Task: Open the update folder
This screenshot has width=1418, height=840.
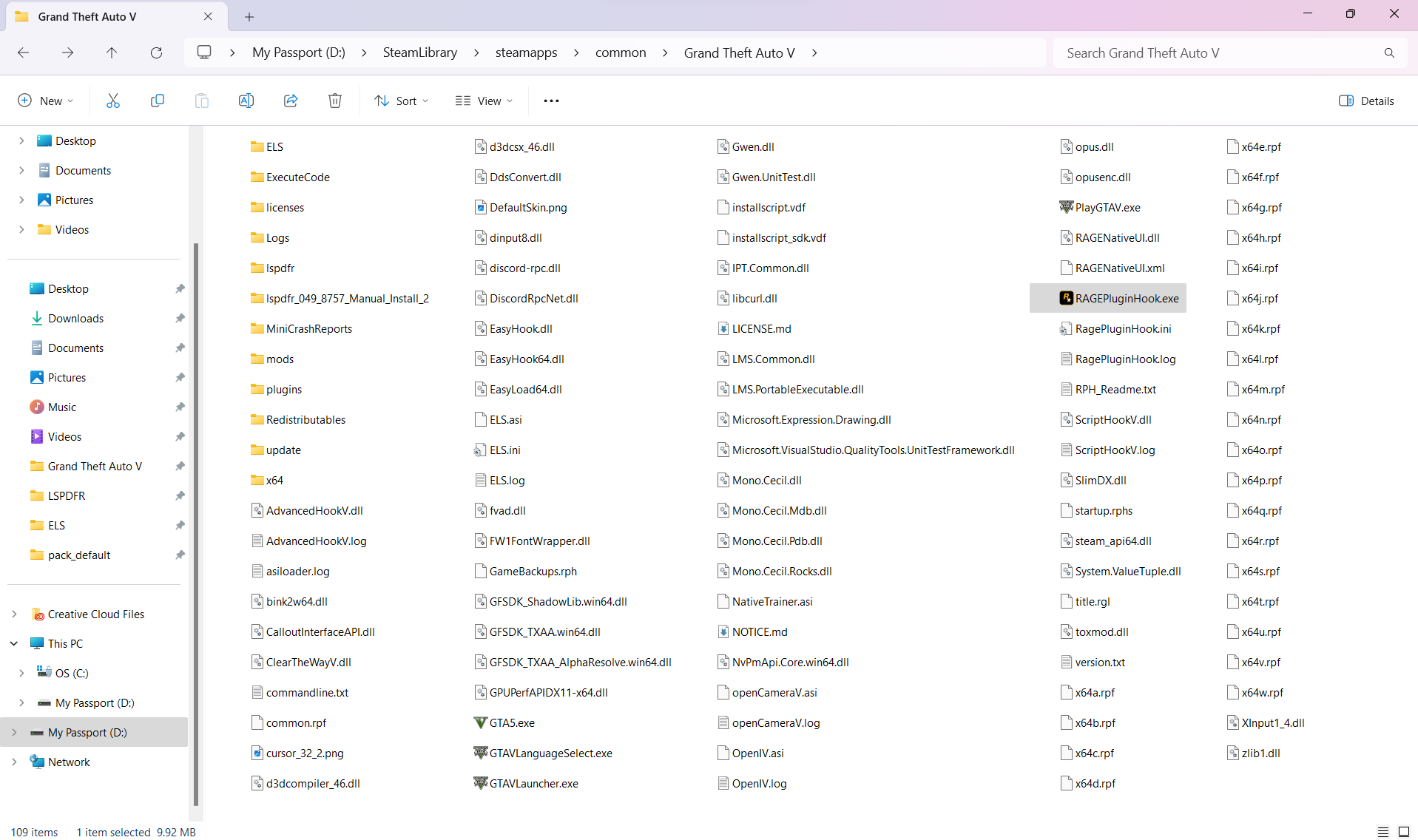Action: (275, 450)
